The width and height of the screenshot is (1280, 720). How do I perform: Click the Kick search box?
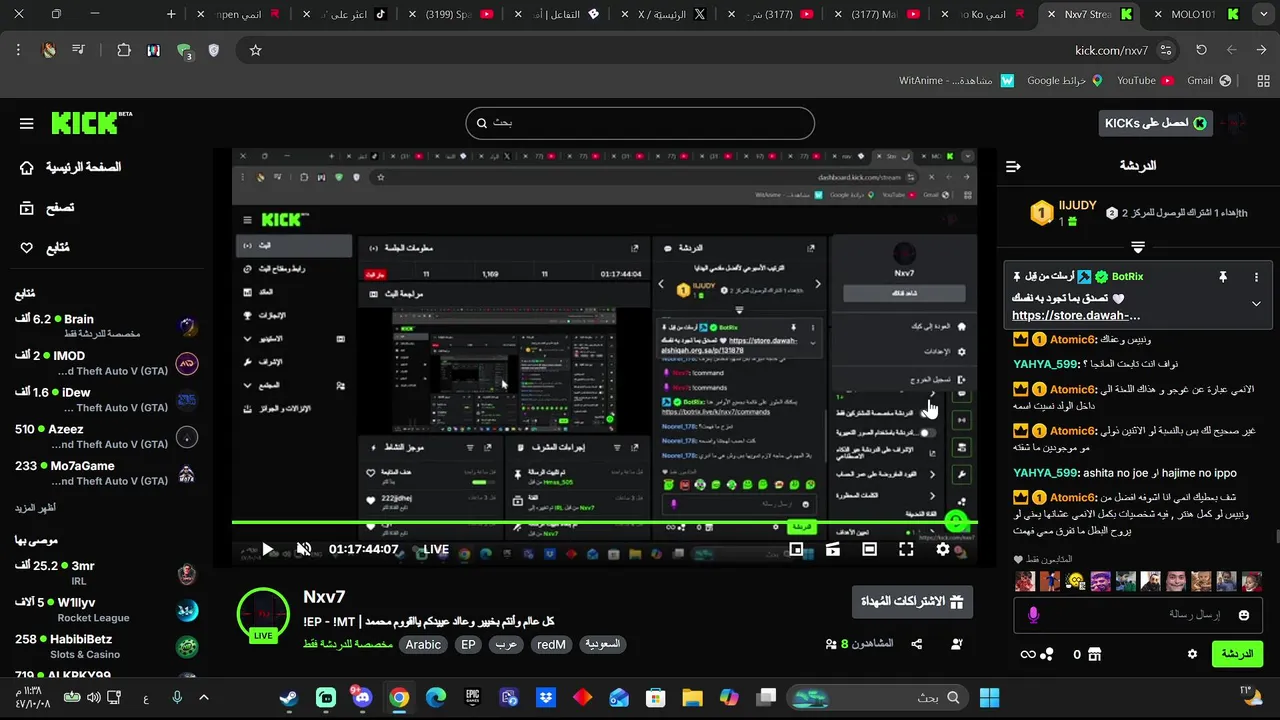640,123
